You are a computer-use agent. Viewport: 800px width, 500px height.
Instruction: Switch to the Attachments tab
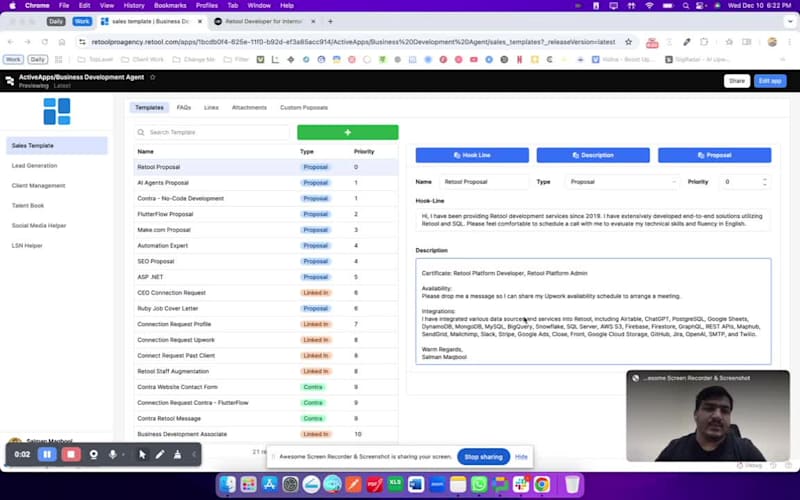point(249,108)
